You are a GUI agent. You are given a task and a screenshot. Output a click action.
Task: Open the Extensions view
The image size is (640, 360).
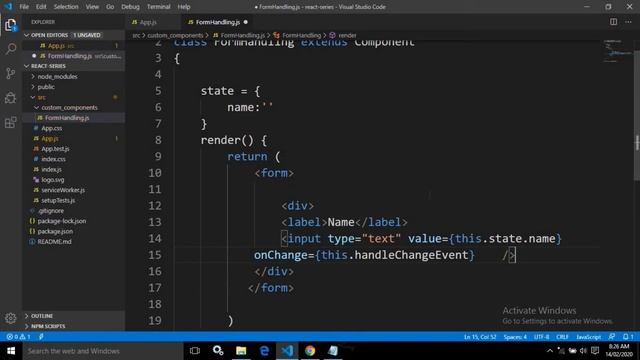pyautogui.click(x=11, y=122)
